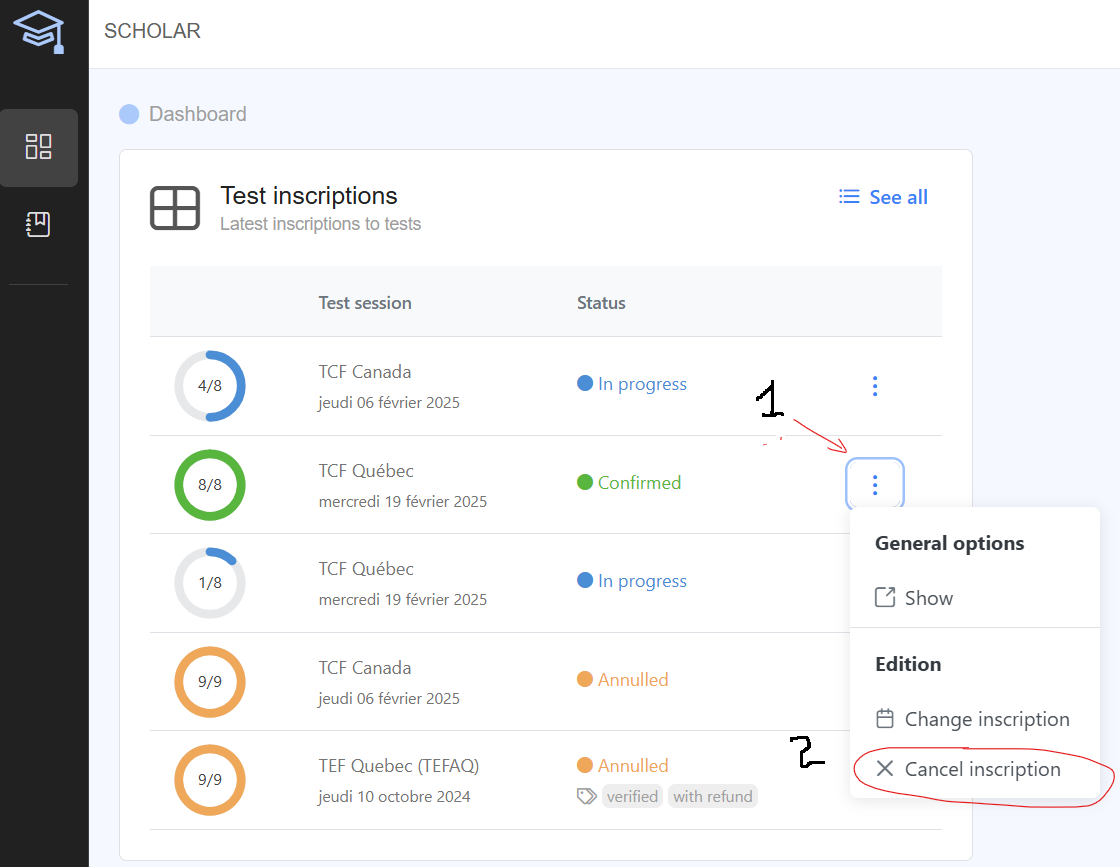
Task: Click the green 8/8 progress ring
Action: pos(210,485)
